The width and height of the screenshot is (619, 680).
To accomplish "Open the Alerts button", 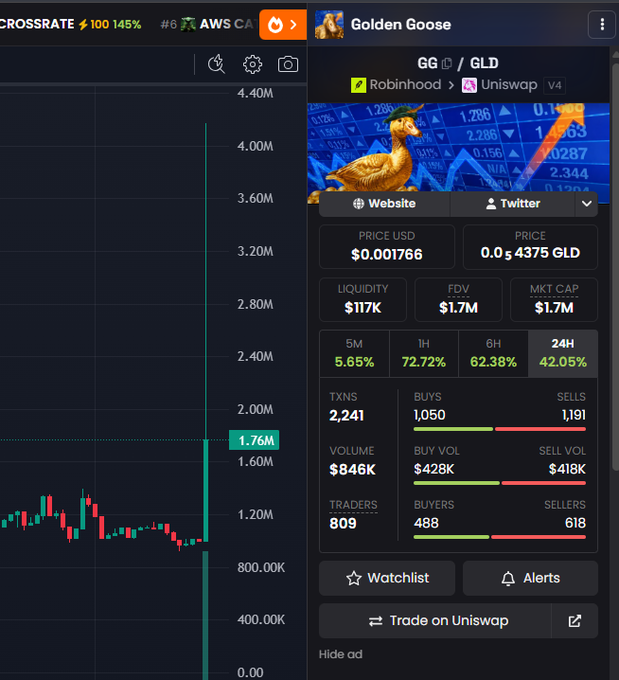I will point(530,578).
